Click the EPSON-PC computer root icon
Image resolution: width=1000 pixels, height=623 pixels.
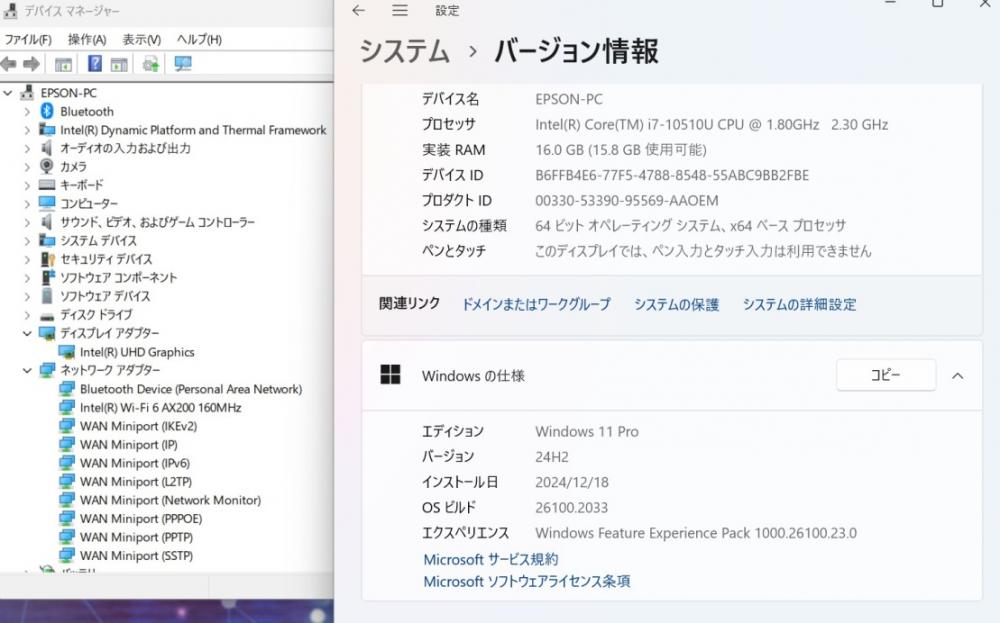pyautogui.click(x=27, y=92)
